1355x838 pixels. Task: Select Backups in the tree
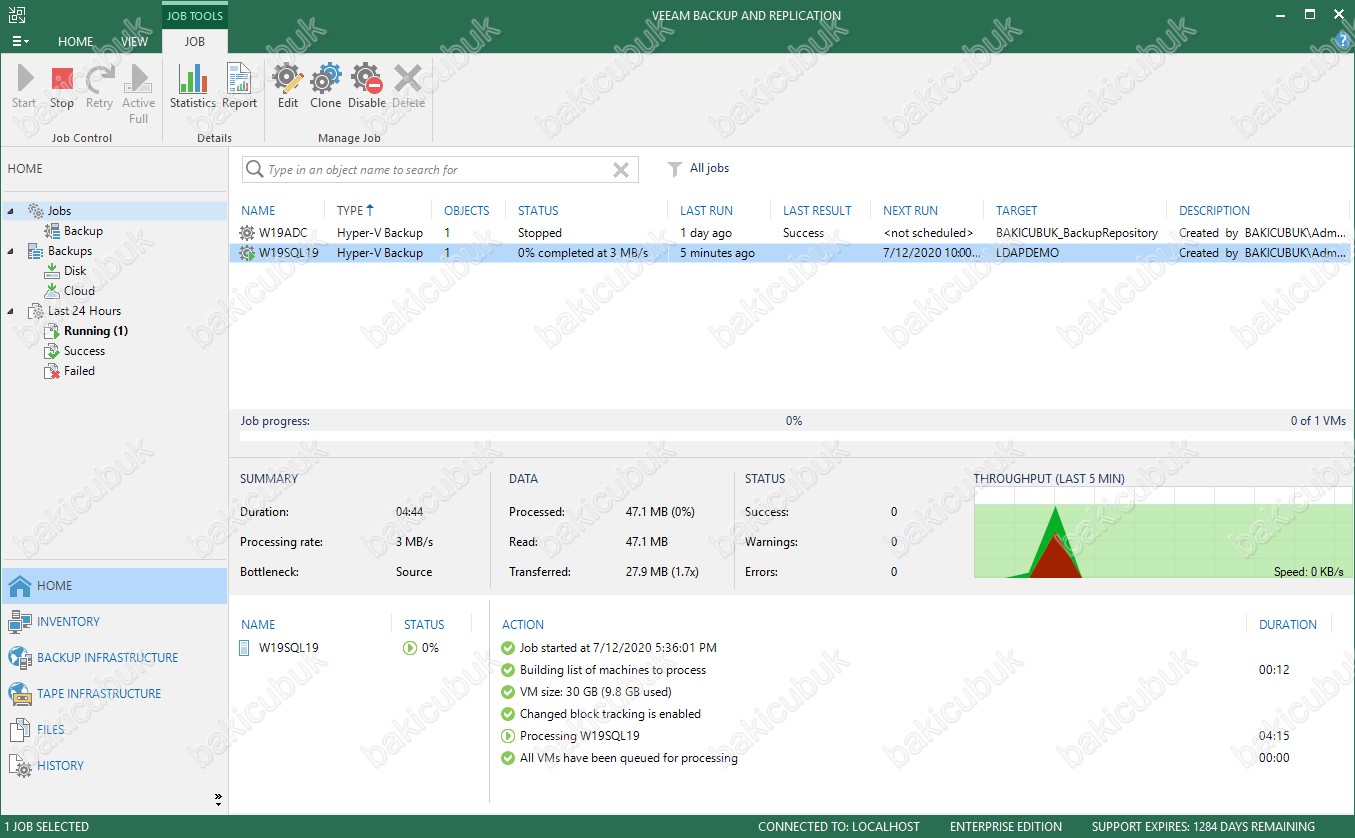point(70,251)
